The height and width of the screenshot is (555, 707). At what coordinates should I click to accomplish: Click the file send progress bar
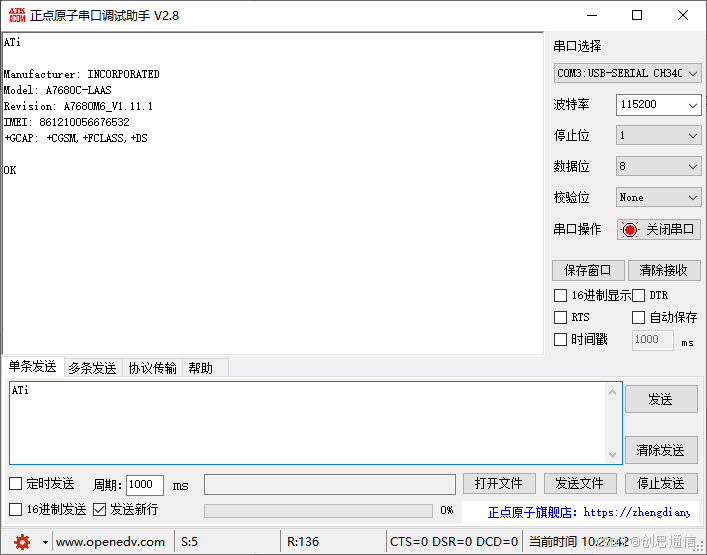pyautogui.click(x=318, y=510)
